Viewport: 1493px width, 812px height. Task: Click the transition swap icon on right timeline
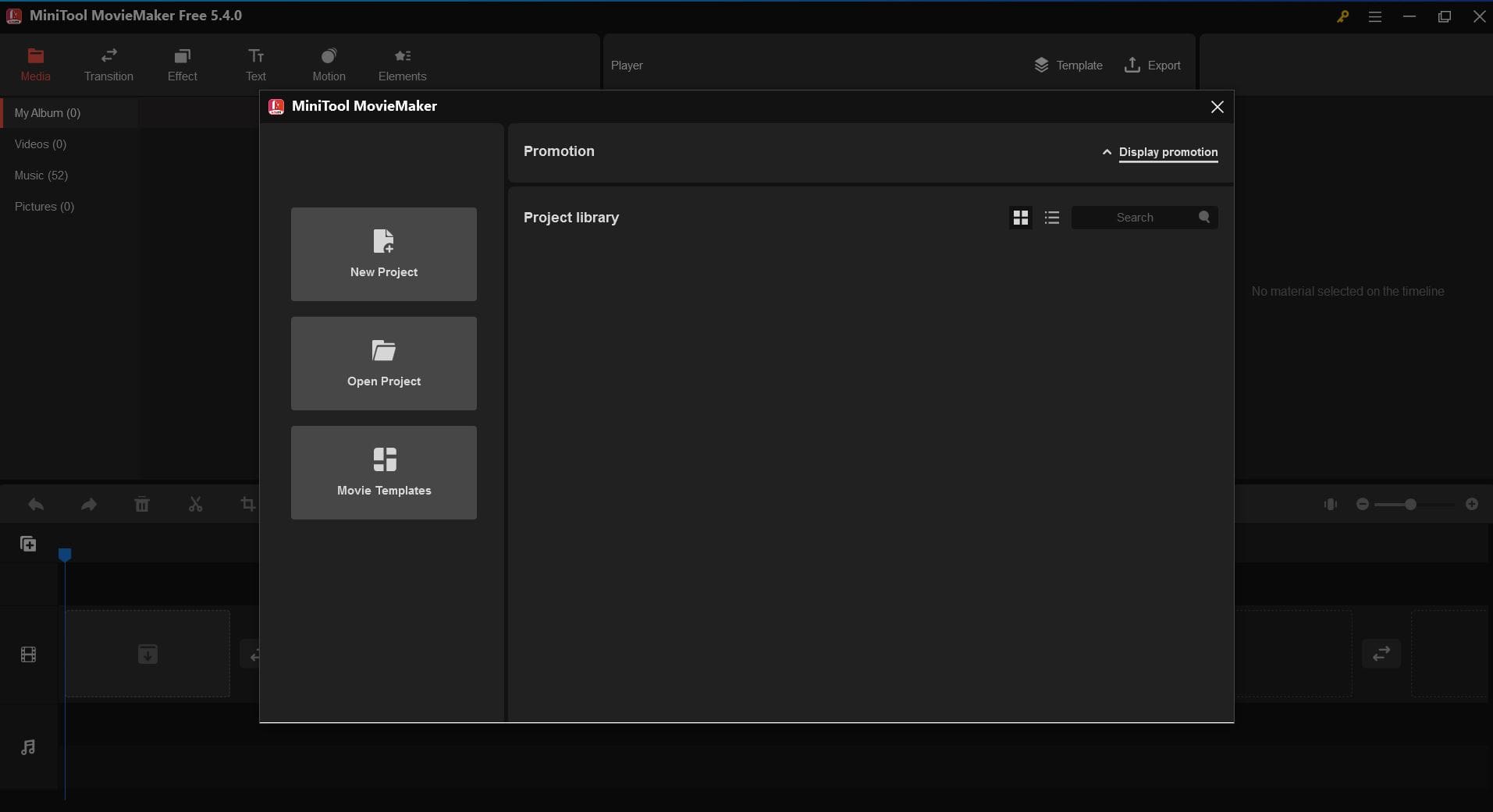tap(1381, 654)
